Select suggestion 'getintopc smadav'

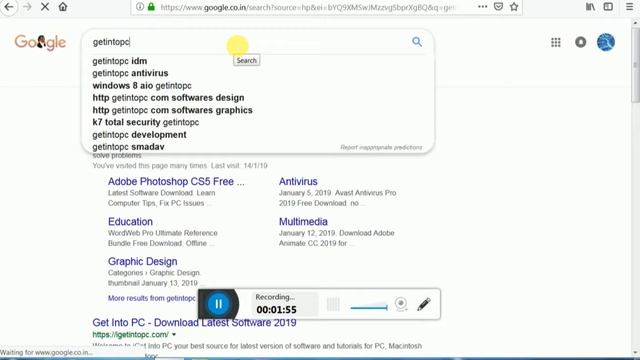(x=128, y=147)
